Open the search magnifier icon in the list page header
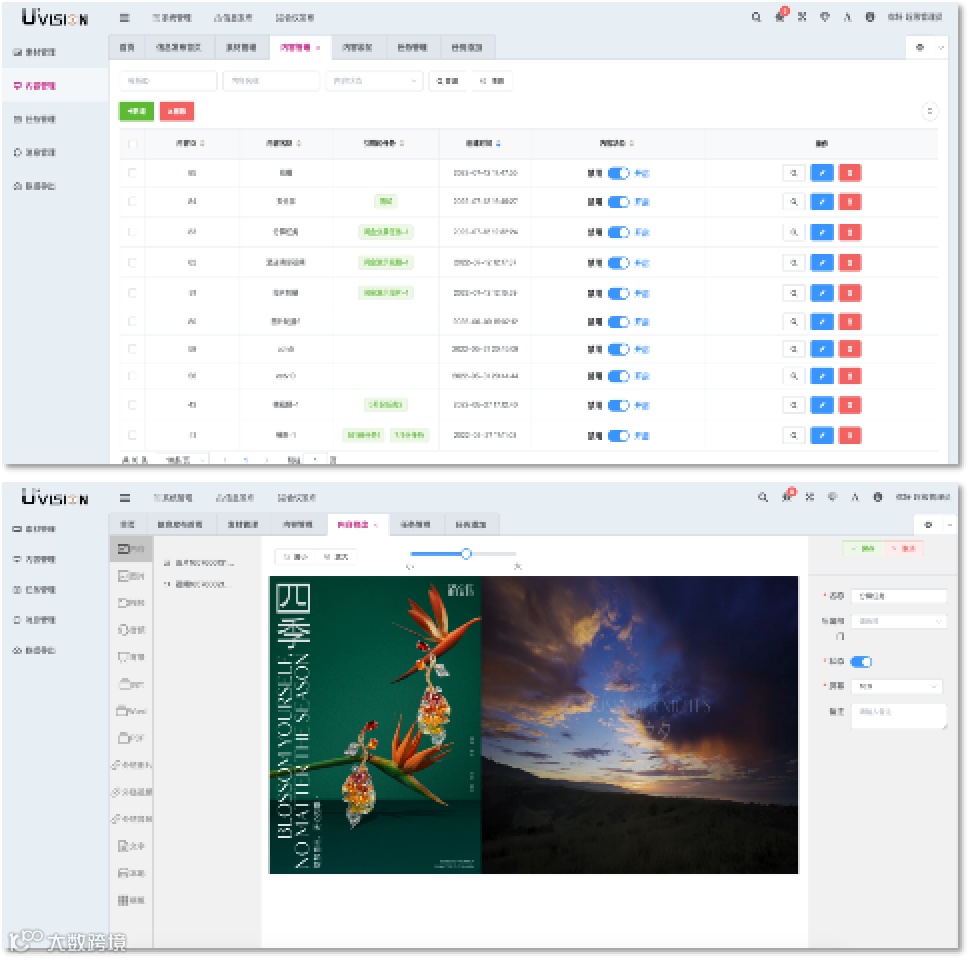This screenshot has height=960, width=970. pyautogui.click(x=756, y=17)
